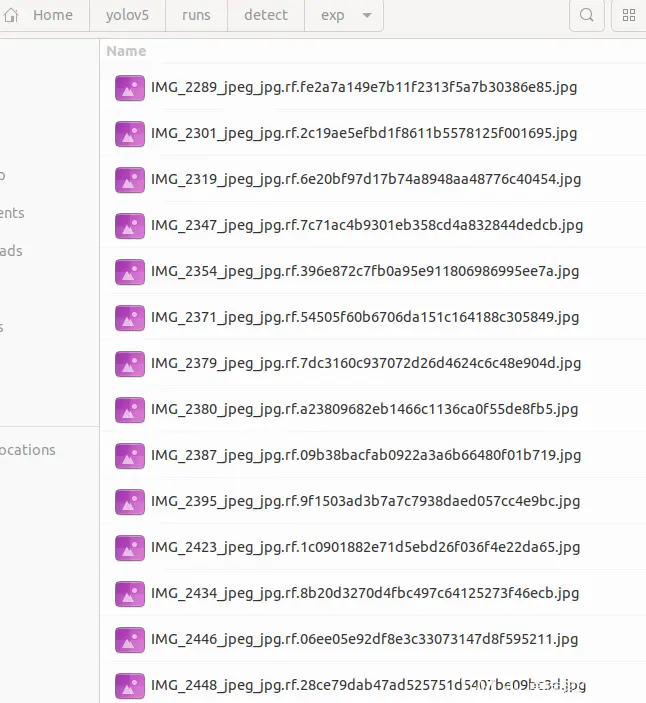Click exp folder in path bar
This screenshot has width=646, height=703.
[333, 16]
